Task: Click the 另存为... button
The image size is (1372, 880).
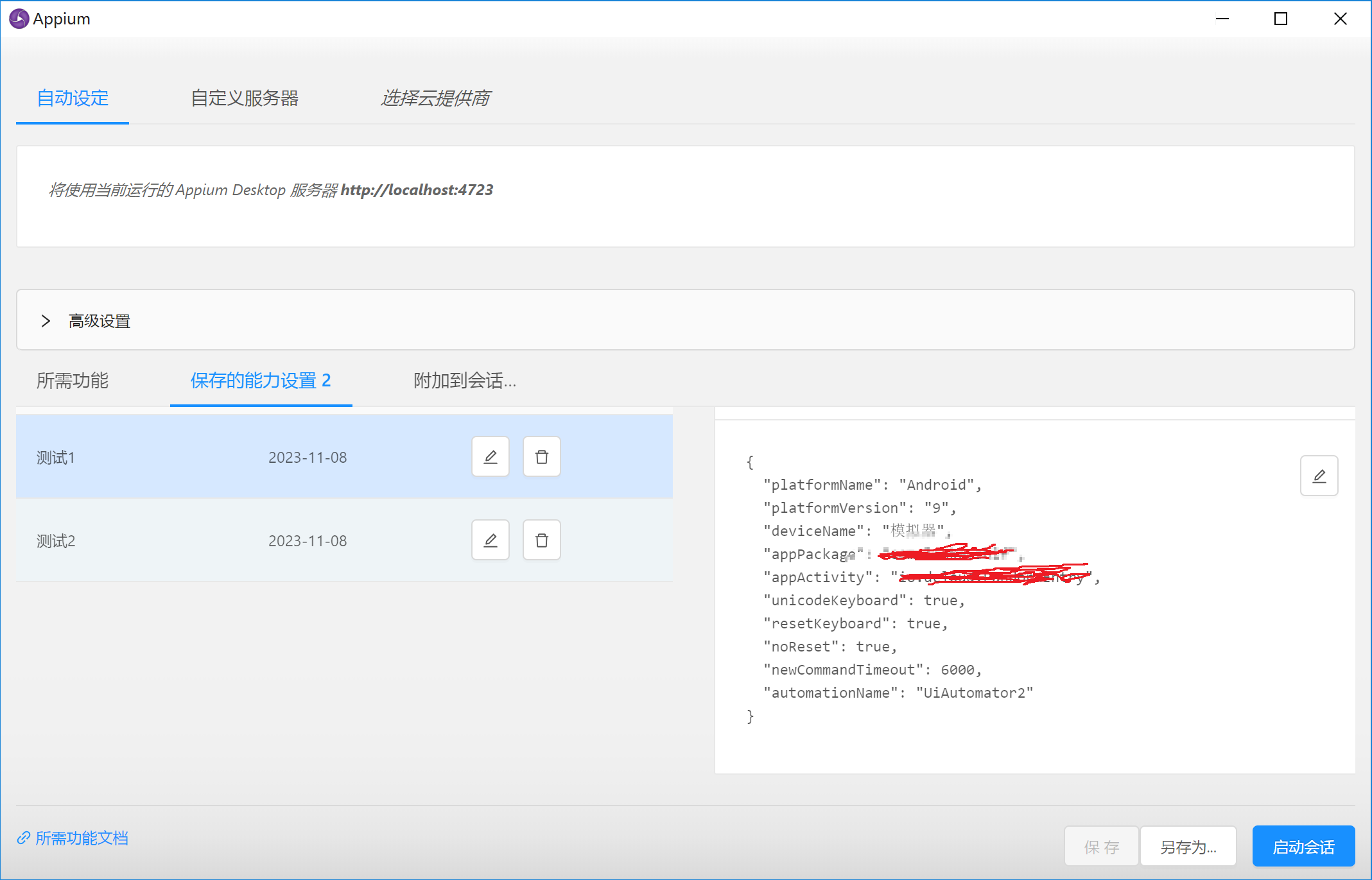Action: [1188, 847]
